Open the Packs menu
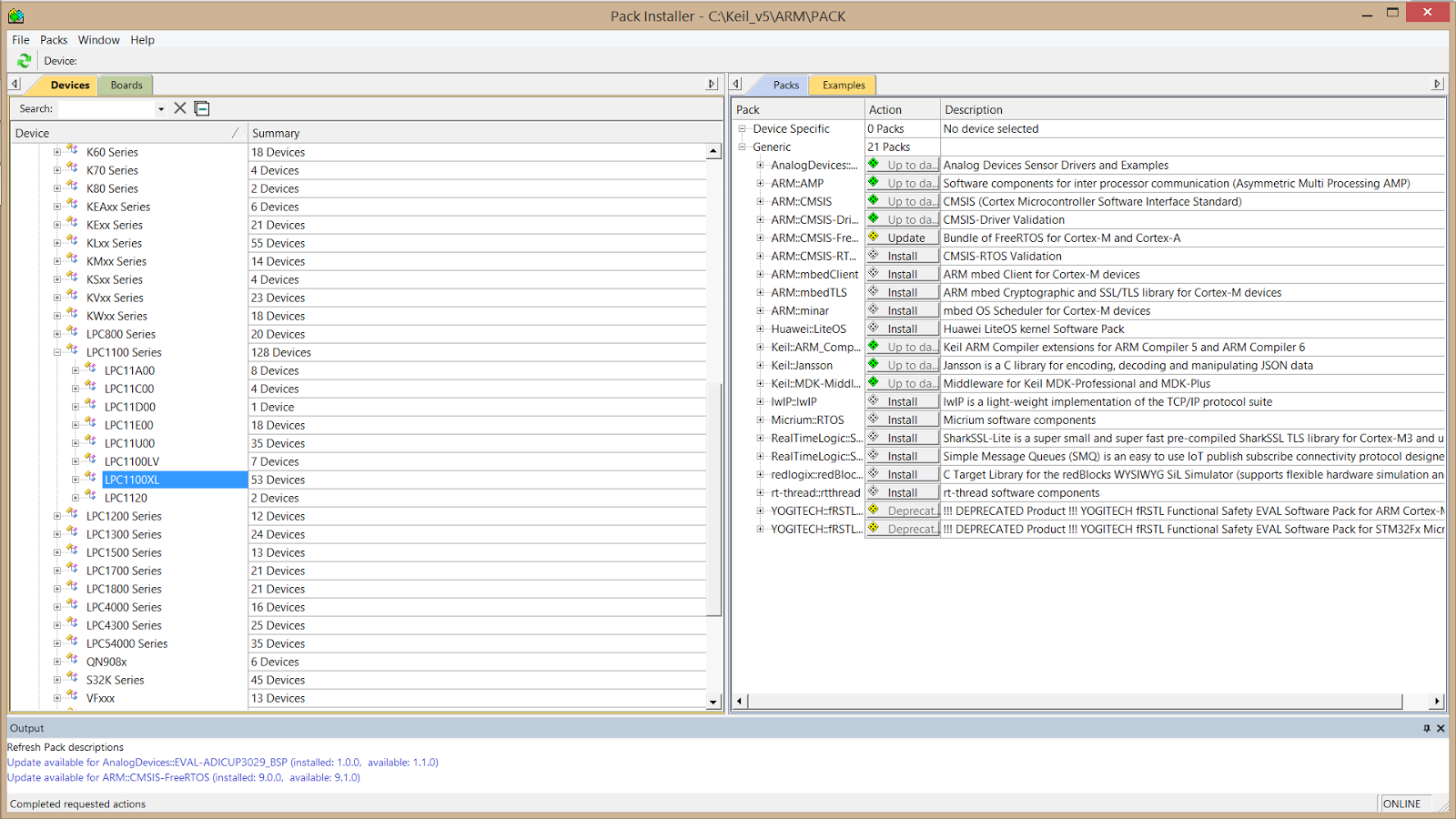 coord(54,40)
